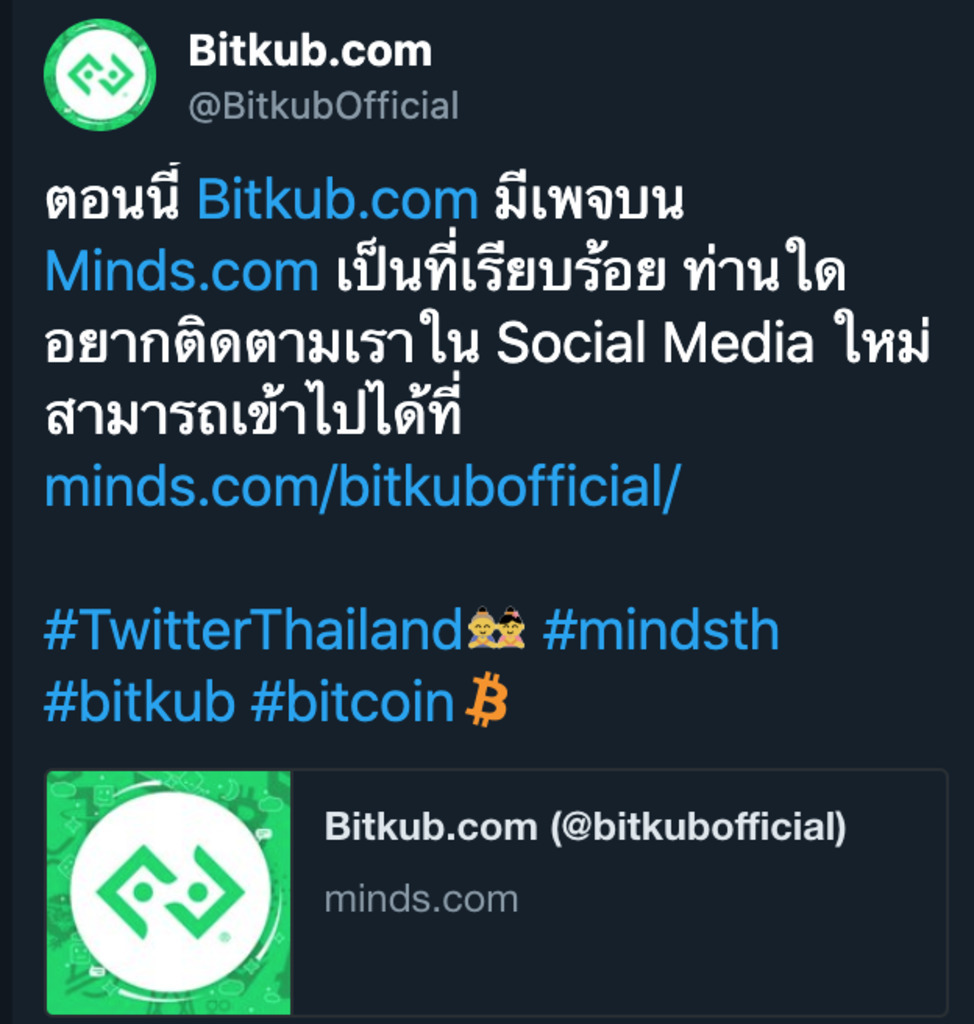Image resolution: width=974 pixels, height=1024 pixels.
Task: Click the opening Thai word ตอนนี้
Action: tap(113, 201)
